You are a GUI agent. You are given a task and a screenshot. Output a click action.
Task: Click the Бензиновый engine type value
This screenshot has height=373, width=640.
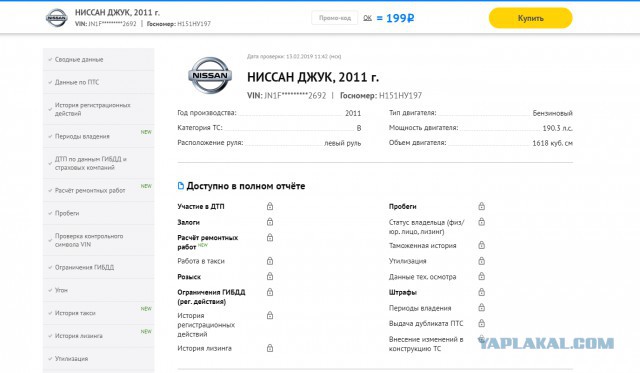pyautogui.click(x=552, y=113)
